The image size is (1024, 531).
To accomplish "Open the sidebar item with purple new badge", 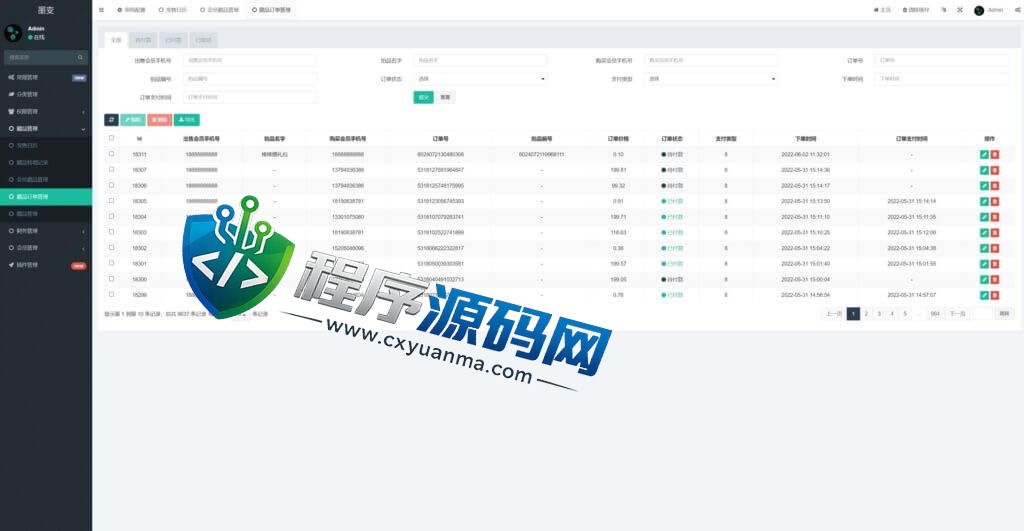I will click(x=46, y=77).
